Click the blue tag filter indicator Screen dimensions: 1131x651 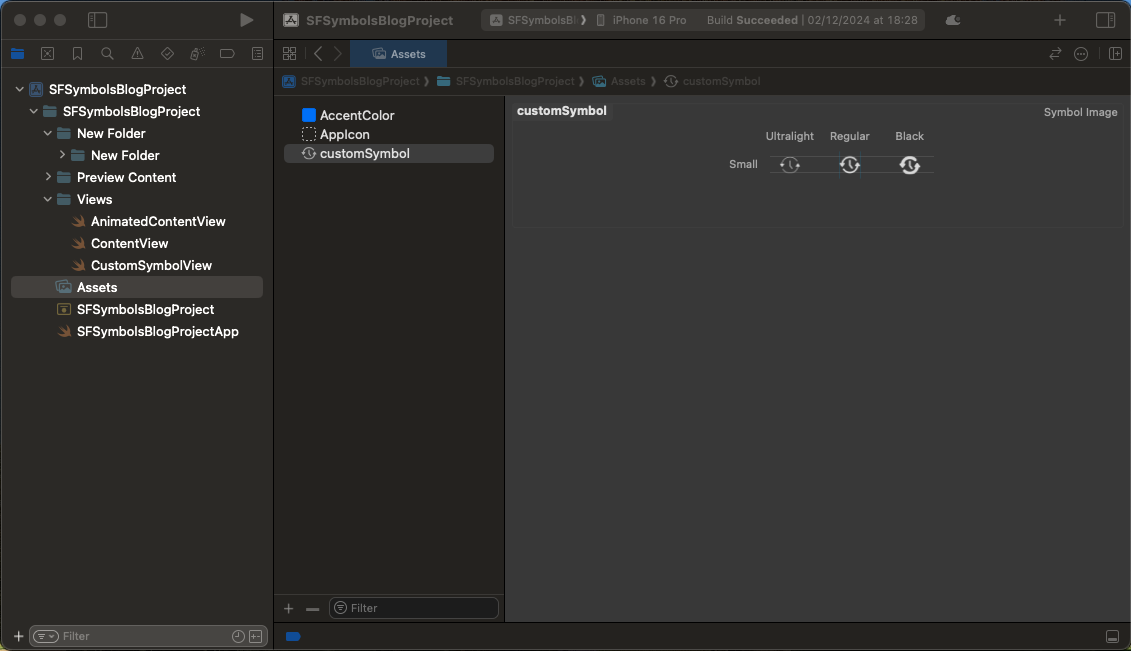293,636
